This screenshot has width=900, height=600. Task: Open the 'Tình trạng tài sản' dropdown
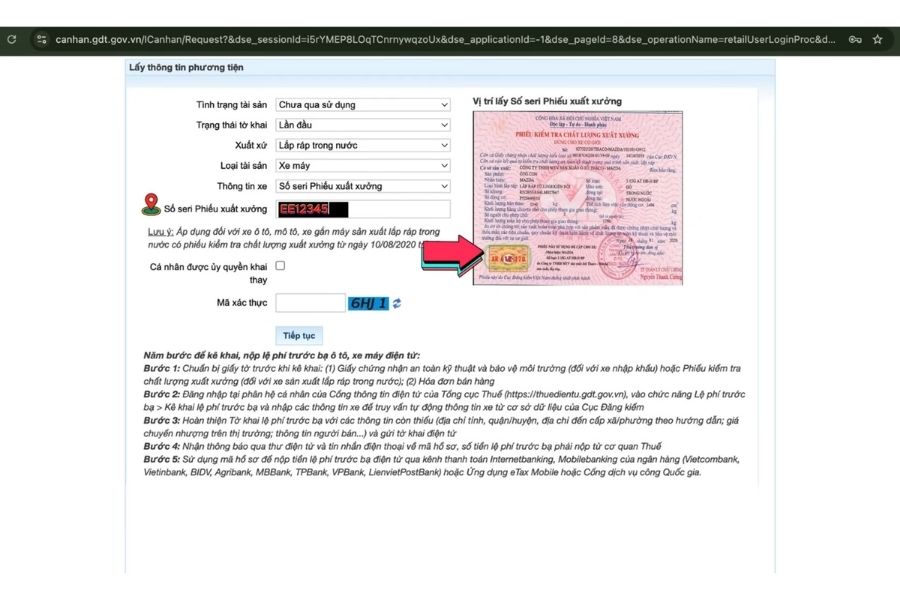[363, 104]
